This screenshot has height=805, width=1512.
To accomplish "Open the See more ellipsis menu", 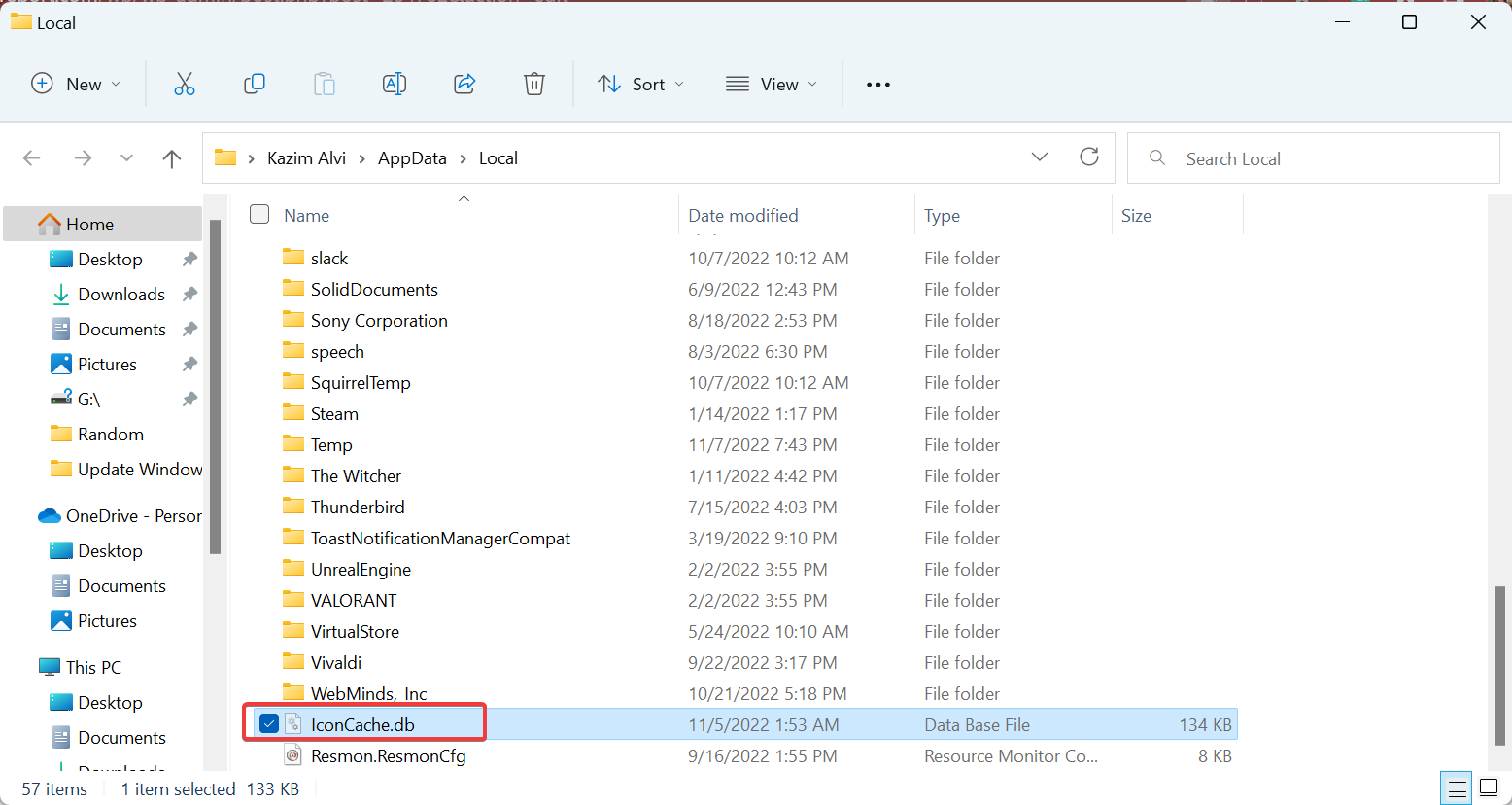I will pos(878,85).
